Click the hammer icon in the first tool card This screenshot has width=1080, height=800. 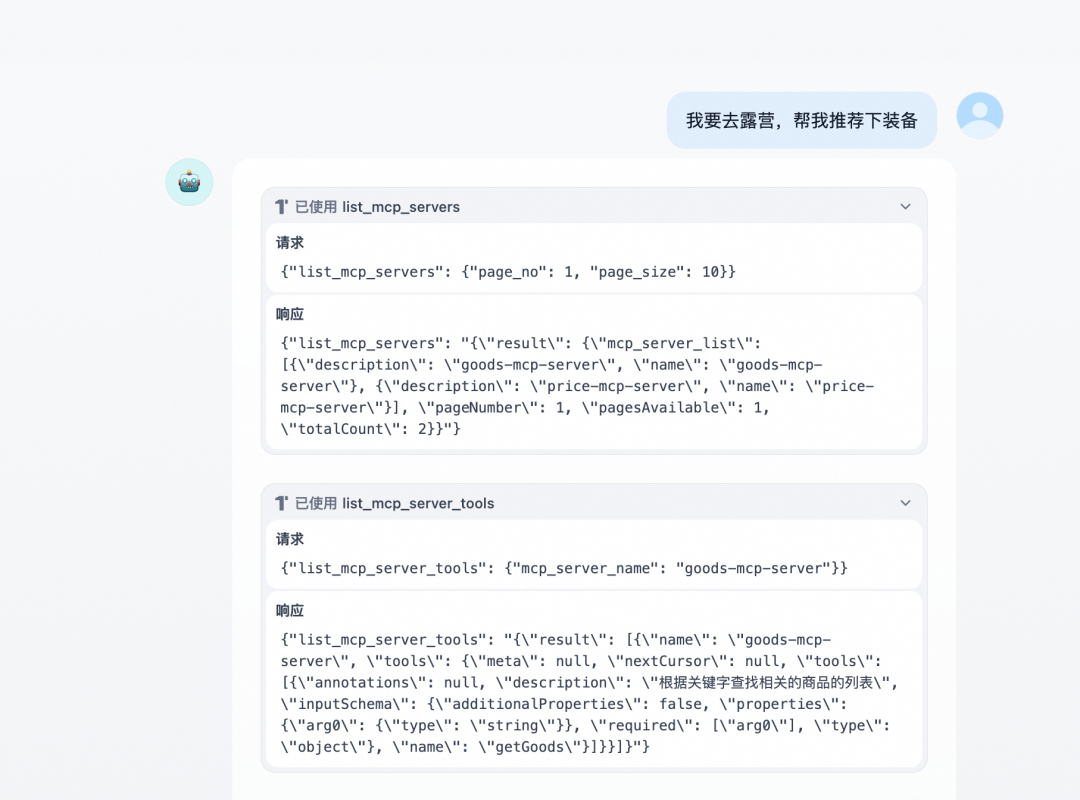(283, 206)
